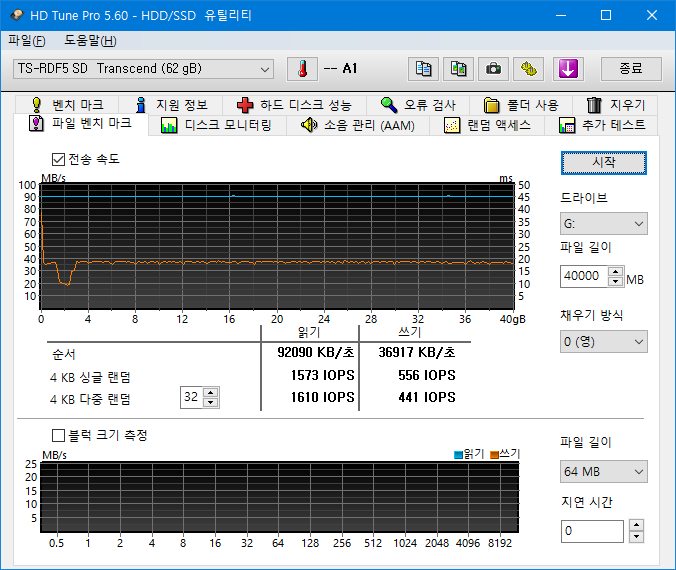Click the 4 KB 다중 랜덤 label
Viewport: 676px width, 570px height.
tap(90, 399)
